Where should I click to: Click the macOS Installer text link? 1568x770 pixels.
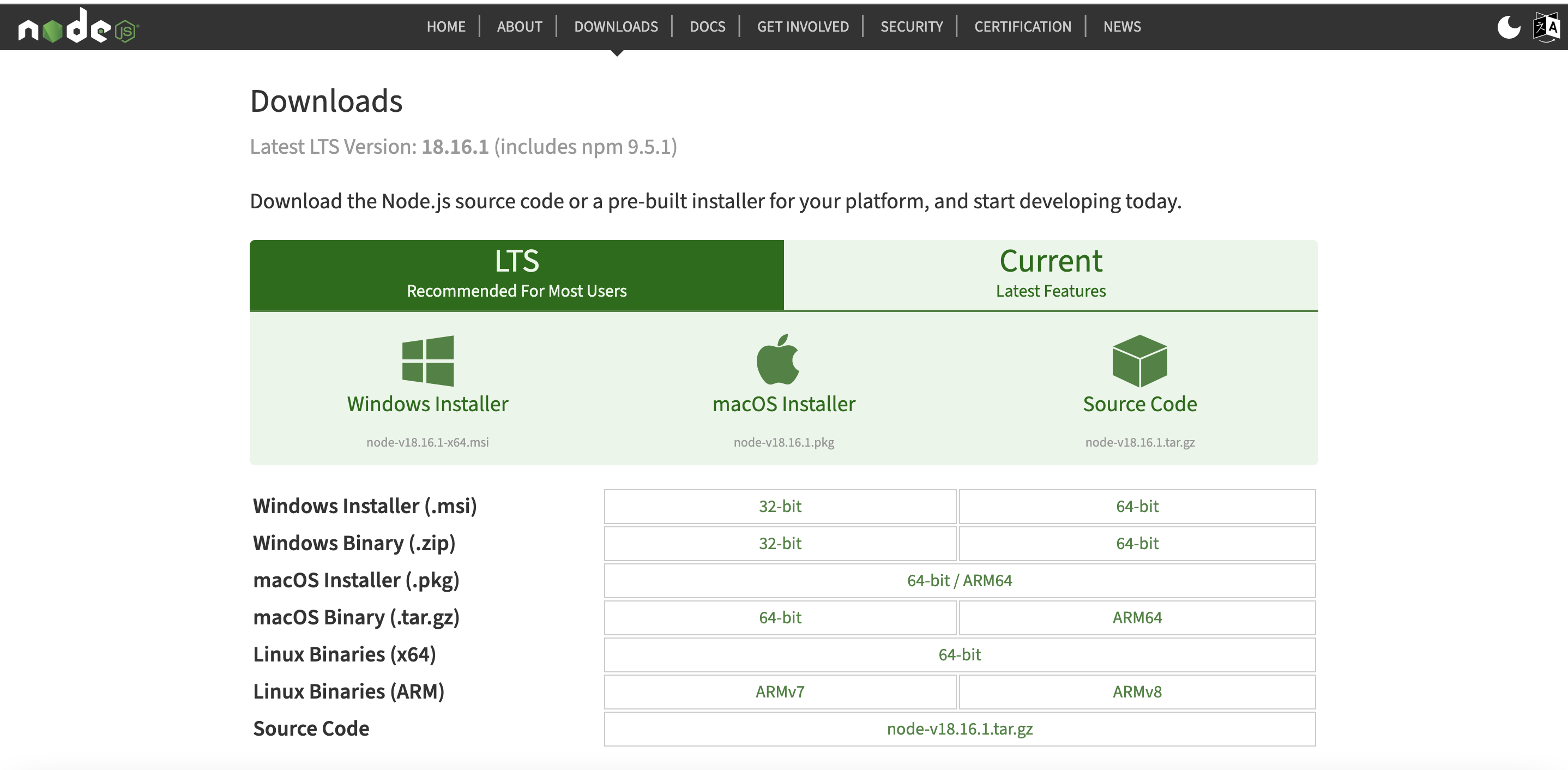(783, 404)
